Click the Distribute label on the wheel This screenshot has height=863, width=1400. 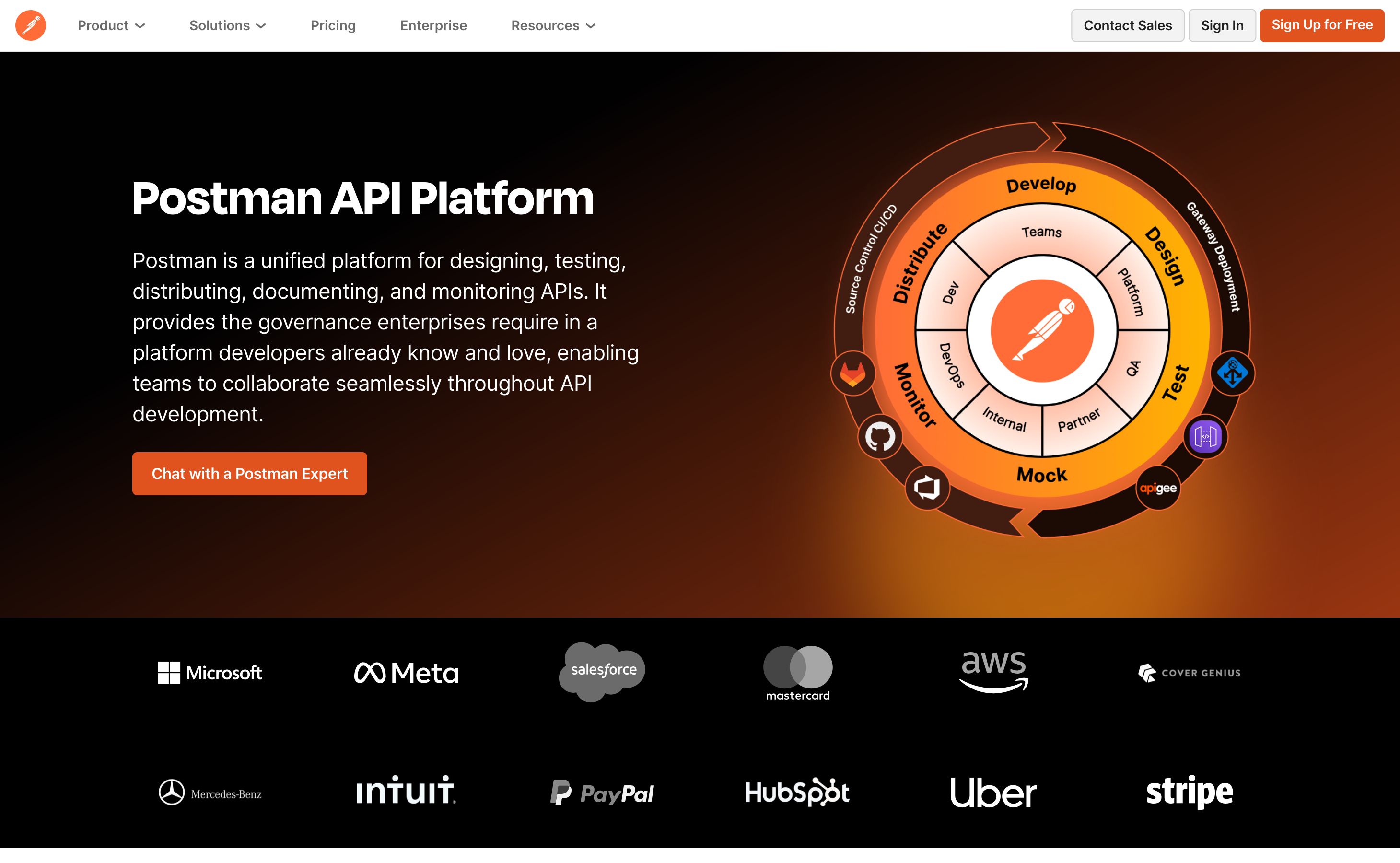pos(920,263)
